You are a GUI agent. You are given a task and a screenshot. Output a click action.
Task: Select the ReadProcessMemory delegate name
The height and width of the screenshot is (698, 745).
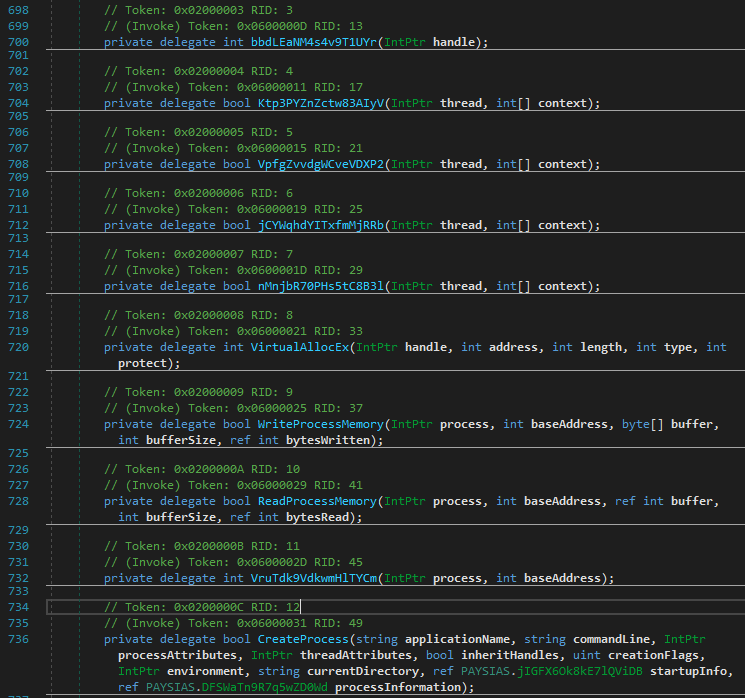318,501
